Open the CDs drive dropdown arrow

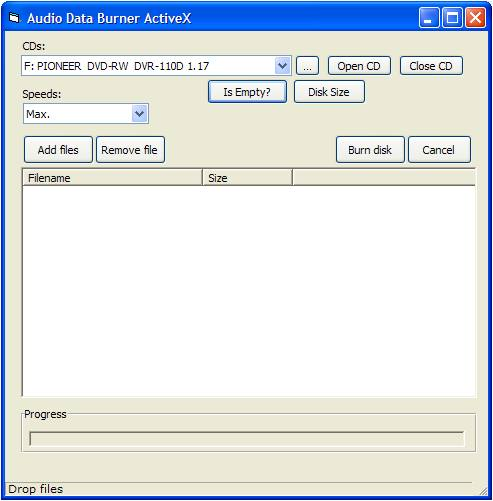[x=282, y=66]
